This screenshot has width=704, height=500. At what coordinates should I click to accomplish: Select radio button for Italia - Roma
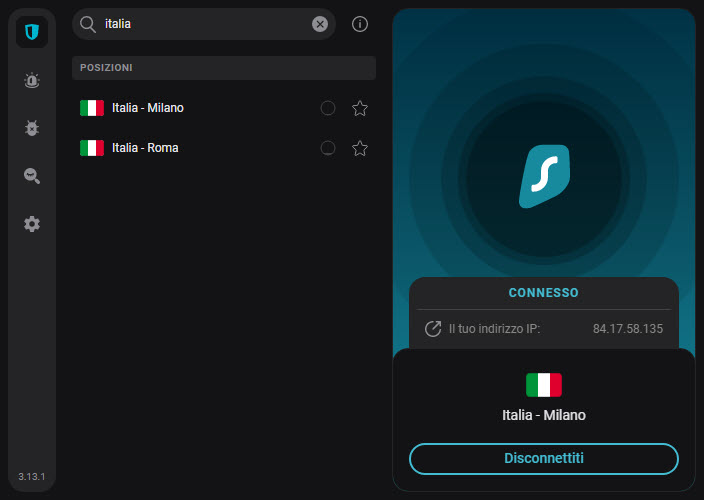coord(328,148)
